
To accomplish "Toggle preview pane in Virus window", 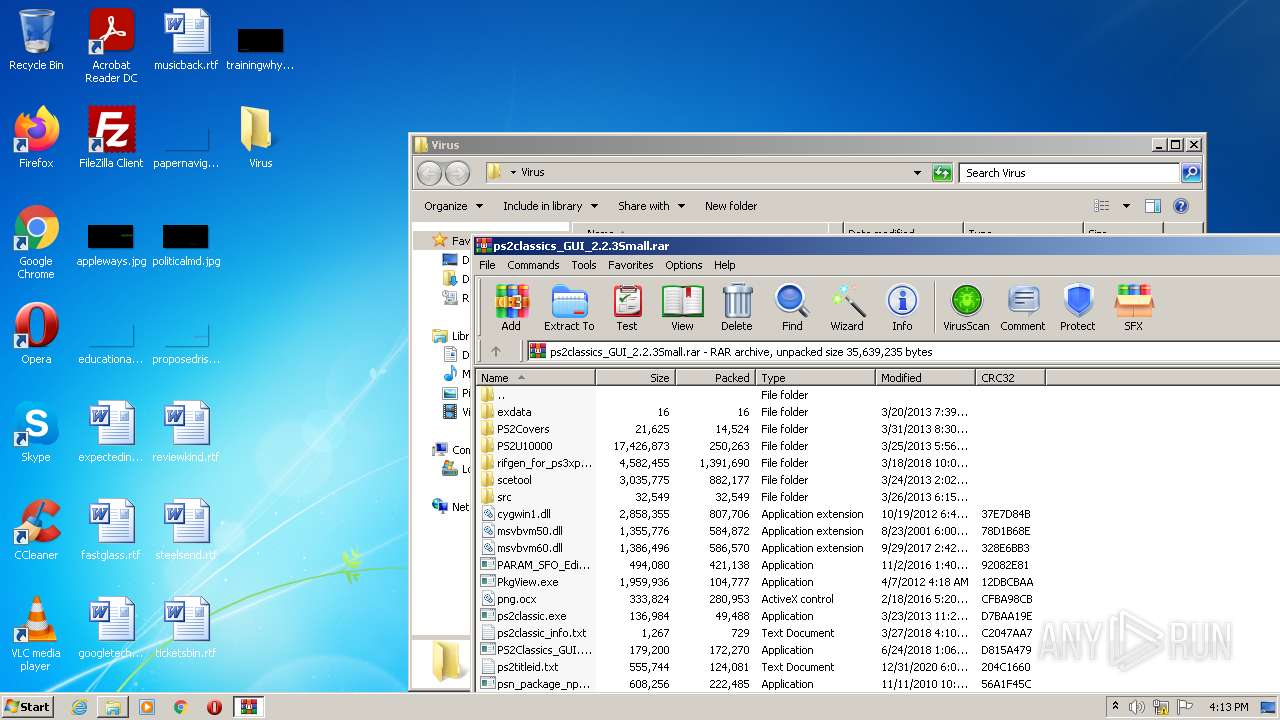I will pyautogui.click(x=1152, y=206).
